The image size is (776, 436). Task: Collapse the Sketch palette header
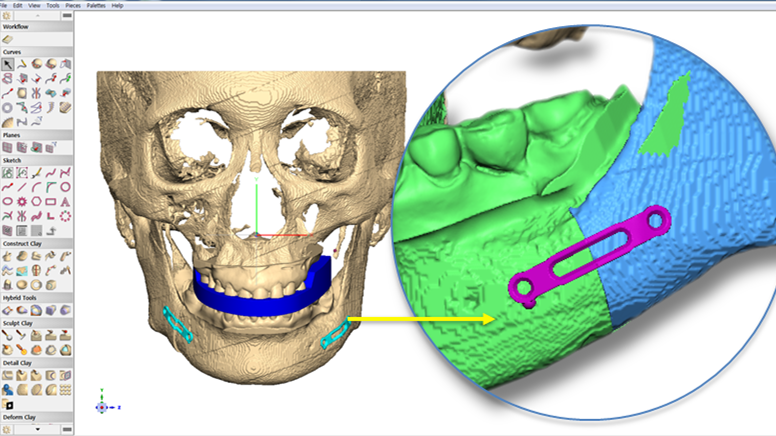(12, 159)
